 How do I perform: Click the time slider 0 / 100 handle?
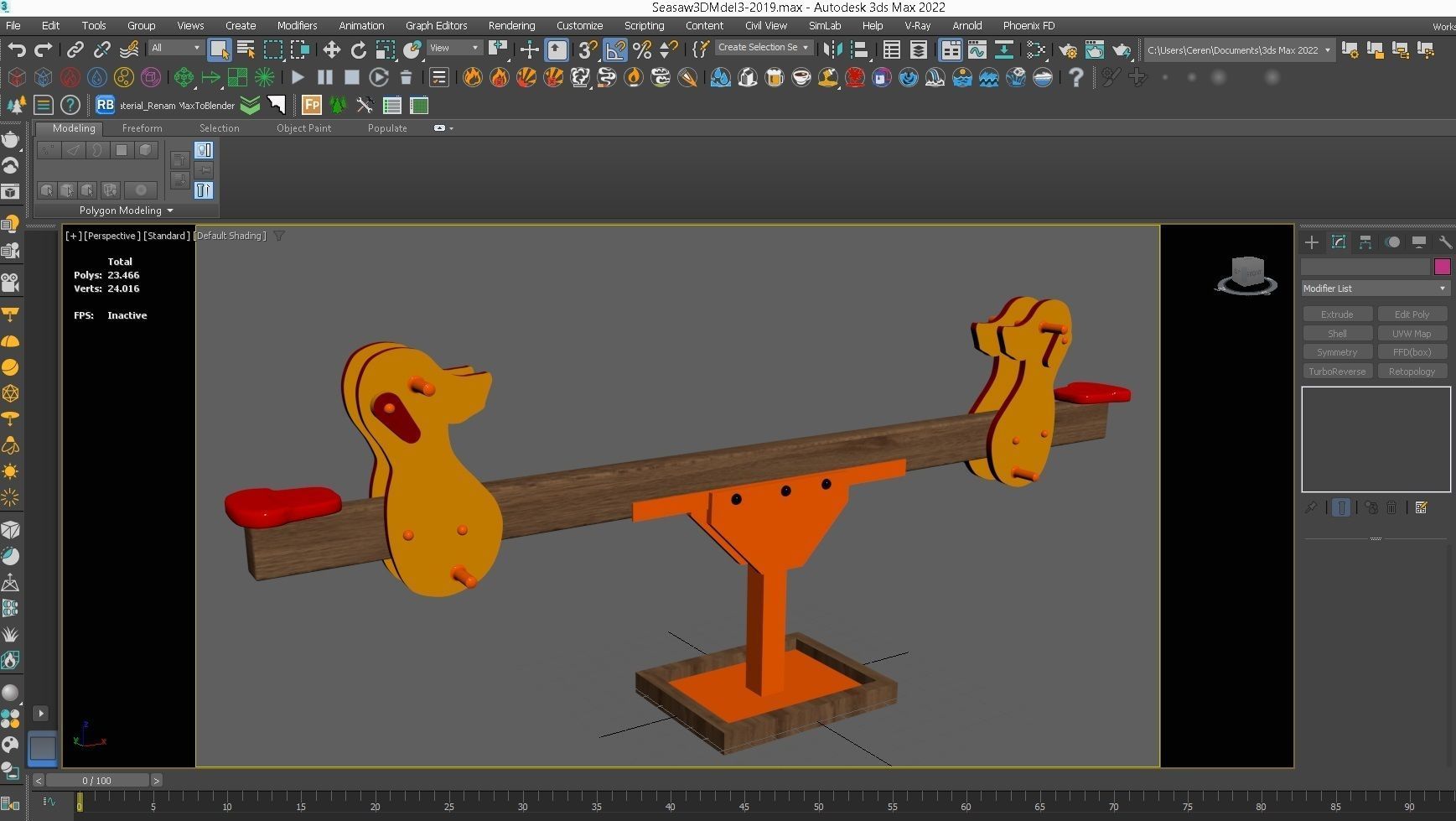[x=97, y=780]
